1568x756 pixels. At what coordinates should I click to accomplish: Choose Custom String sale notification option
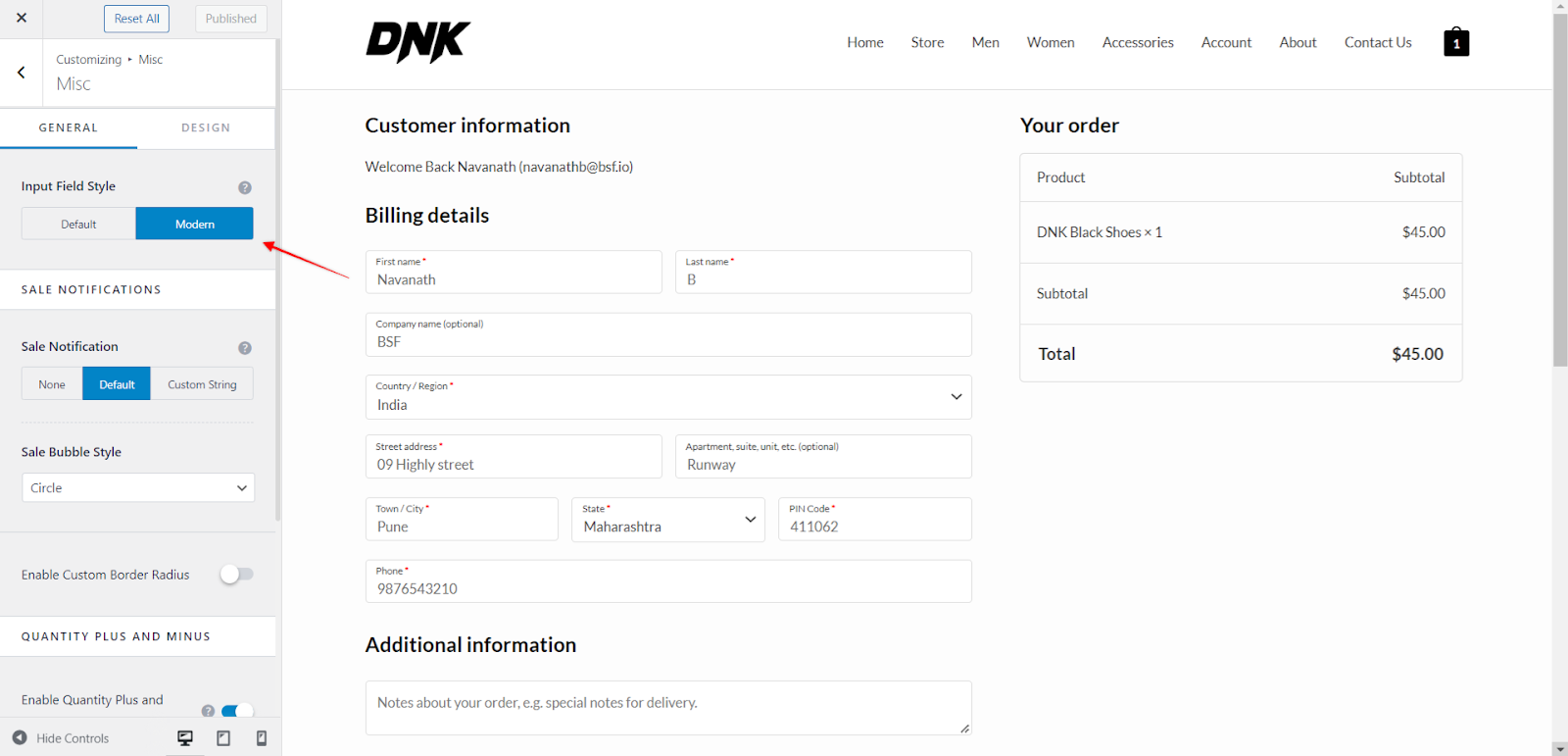(202, 384)
